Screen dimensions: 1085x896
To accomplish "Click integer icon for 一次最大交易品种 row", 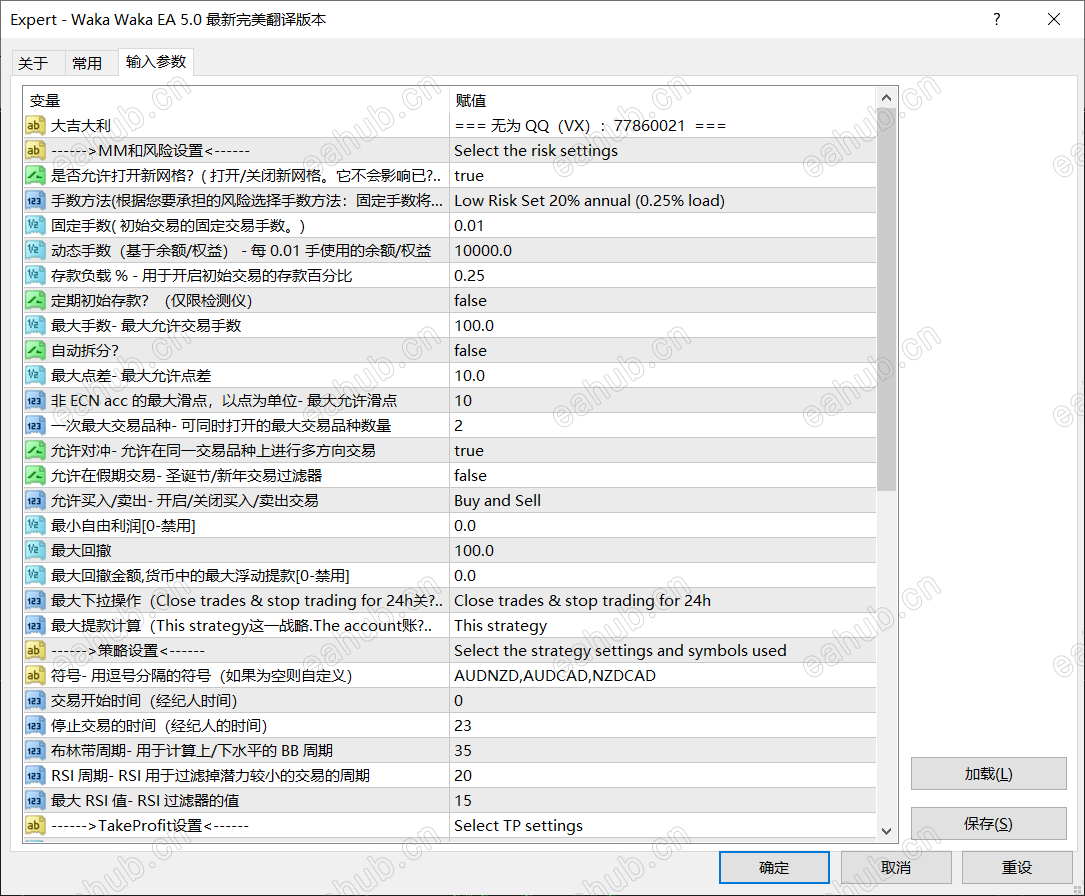I will coord(35,426).
